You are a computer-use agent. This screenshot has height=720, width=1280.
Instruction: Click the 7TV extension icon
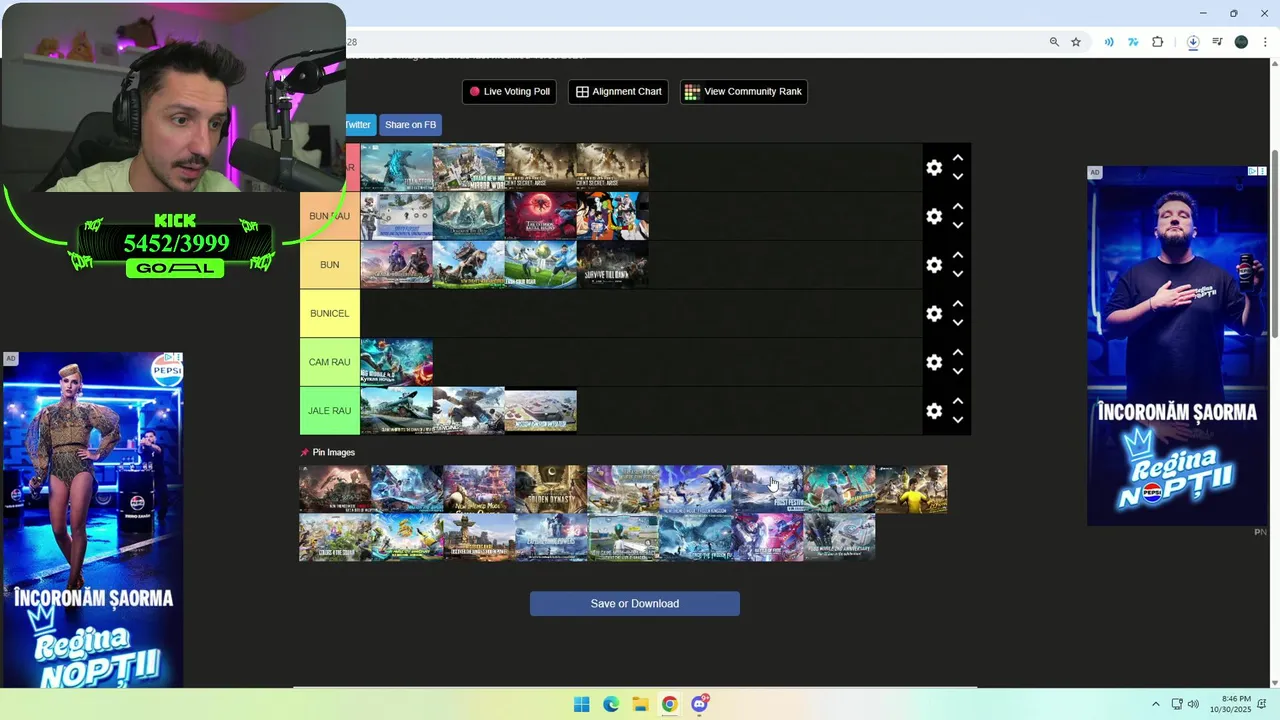1133,42
